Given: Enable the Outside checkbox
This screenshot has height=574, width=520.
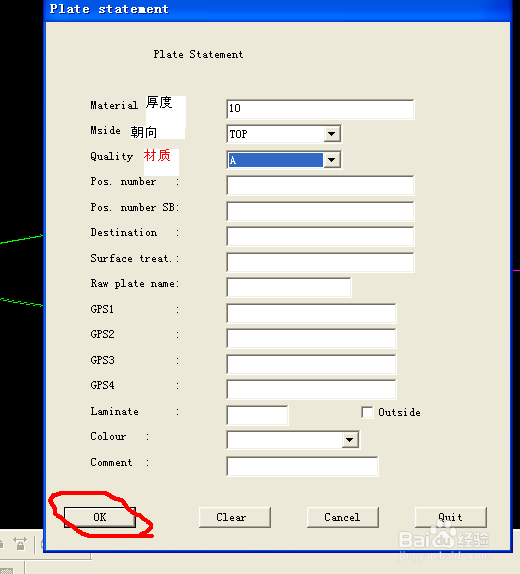Looking at the screenshot, I should pos(367,412).
